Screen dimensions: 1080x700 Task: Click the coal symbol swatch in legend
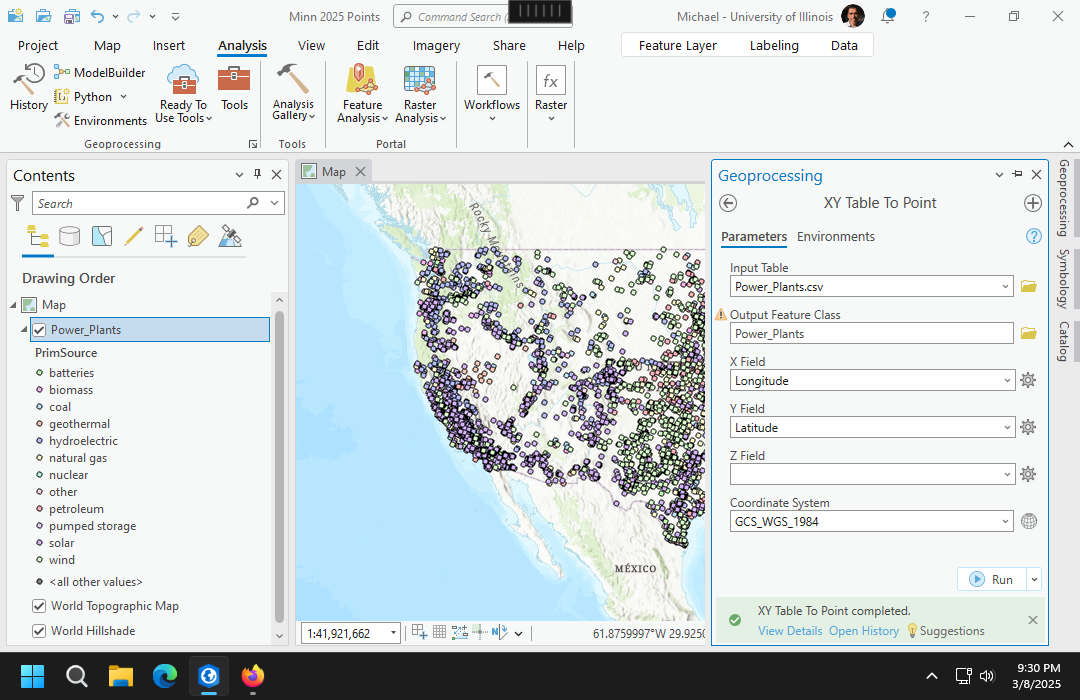(x=39, y=407)
